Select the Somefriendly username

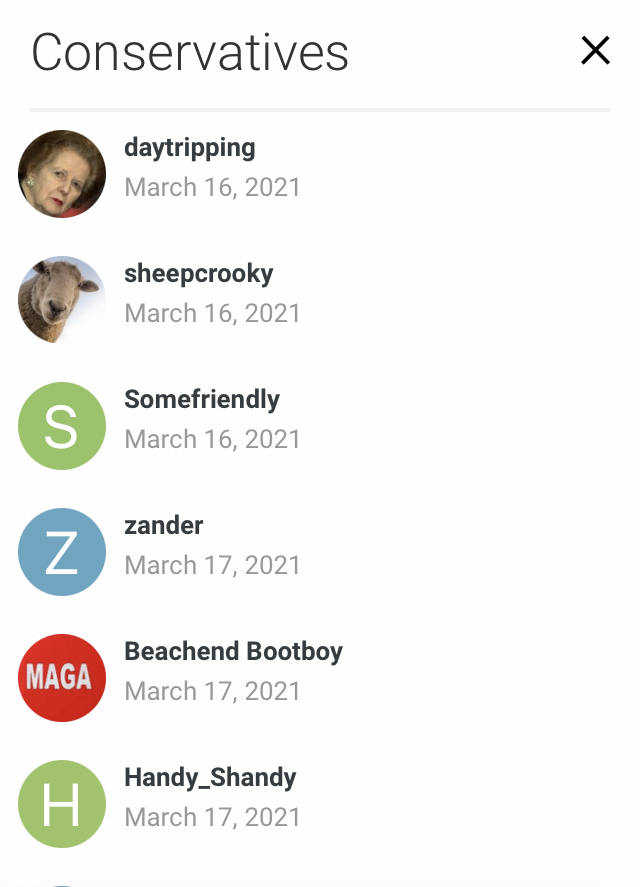click(202, 399)
